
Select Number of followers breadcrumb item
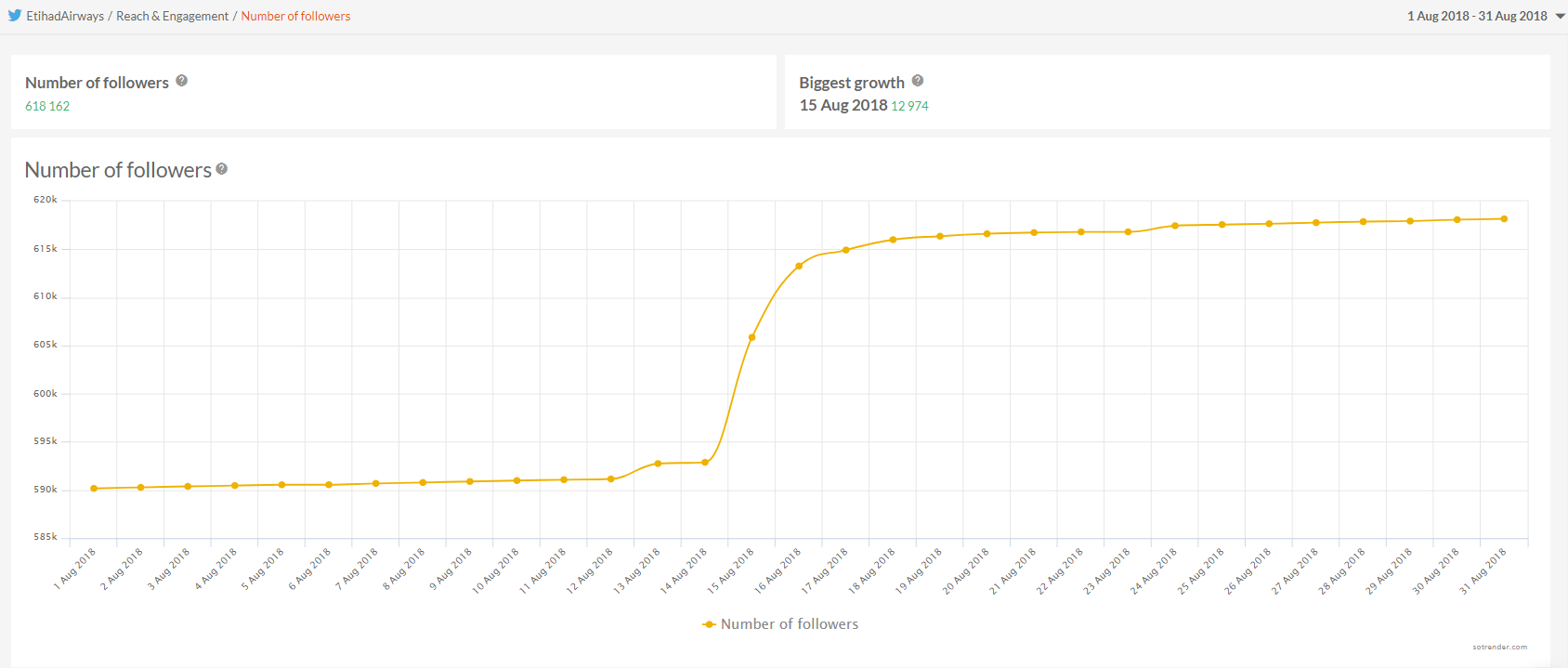(295, 16)
